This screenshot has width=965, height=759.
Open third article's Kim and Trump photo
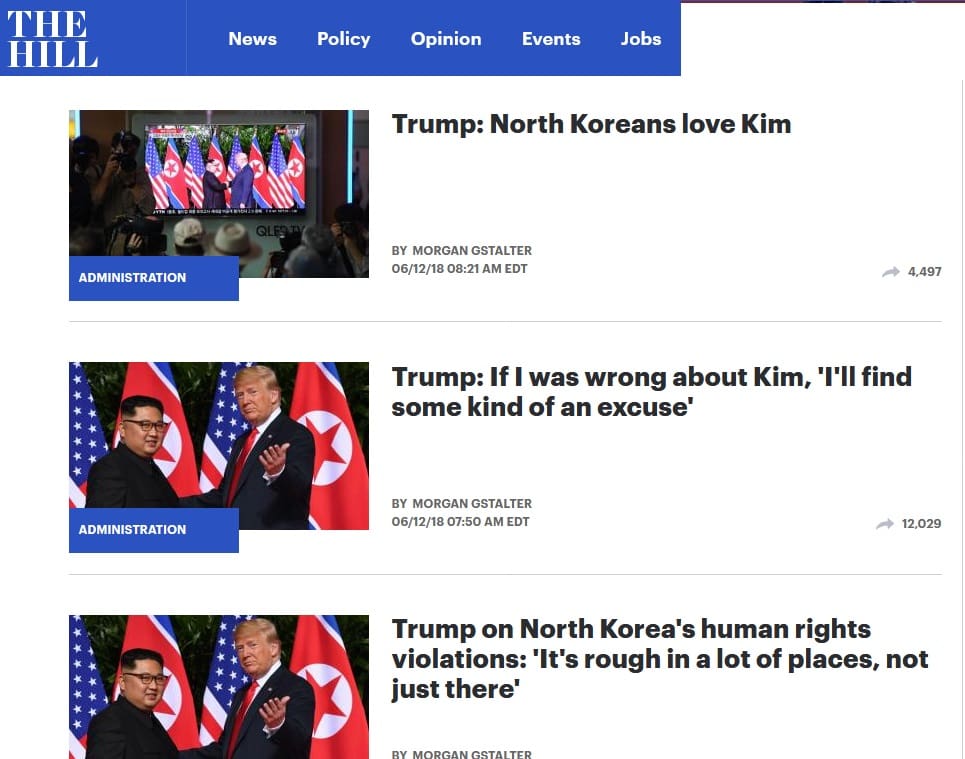tap(219, 687)
